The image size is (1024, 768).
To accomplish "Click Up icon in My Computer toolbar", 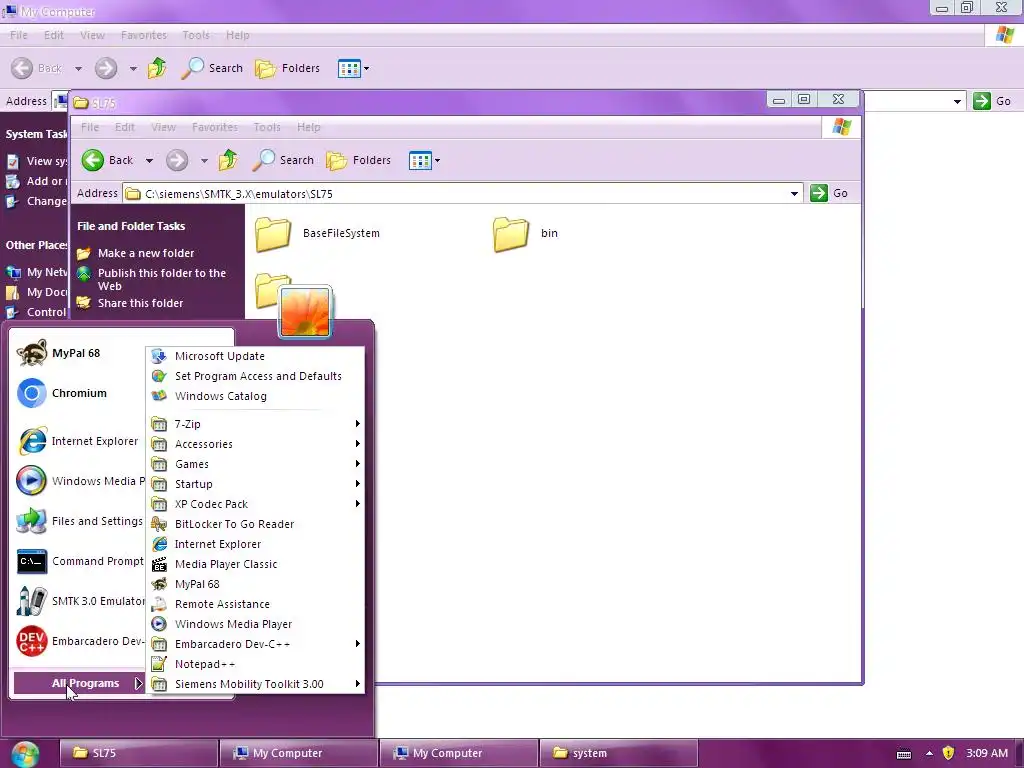I will click(x=157, y=68).
